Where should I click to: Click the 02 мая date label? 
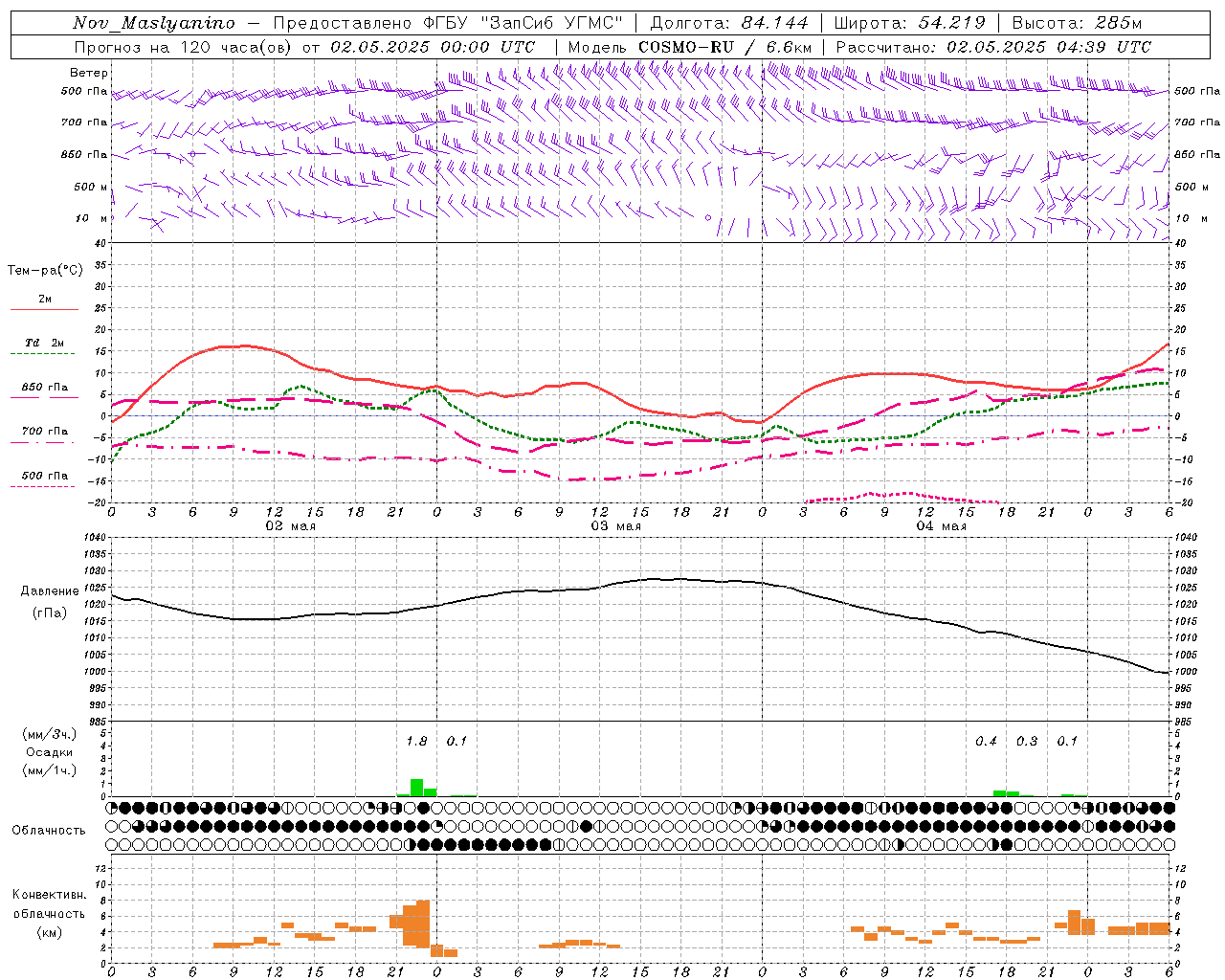click(x=290, y=526)
